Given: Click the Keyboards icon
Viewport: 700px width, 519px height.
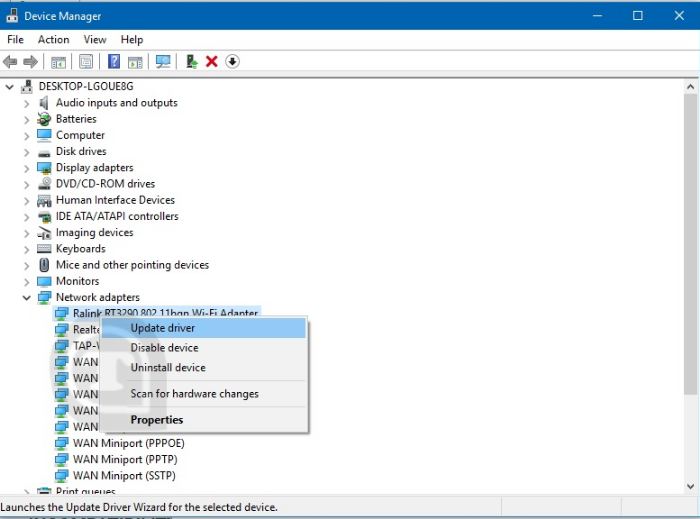Looking at the screenshot, I should pyautogui.click(x=44, y=249).
